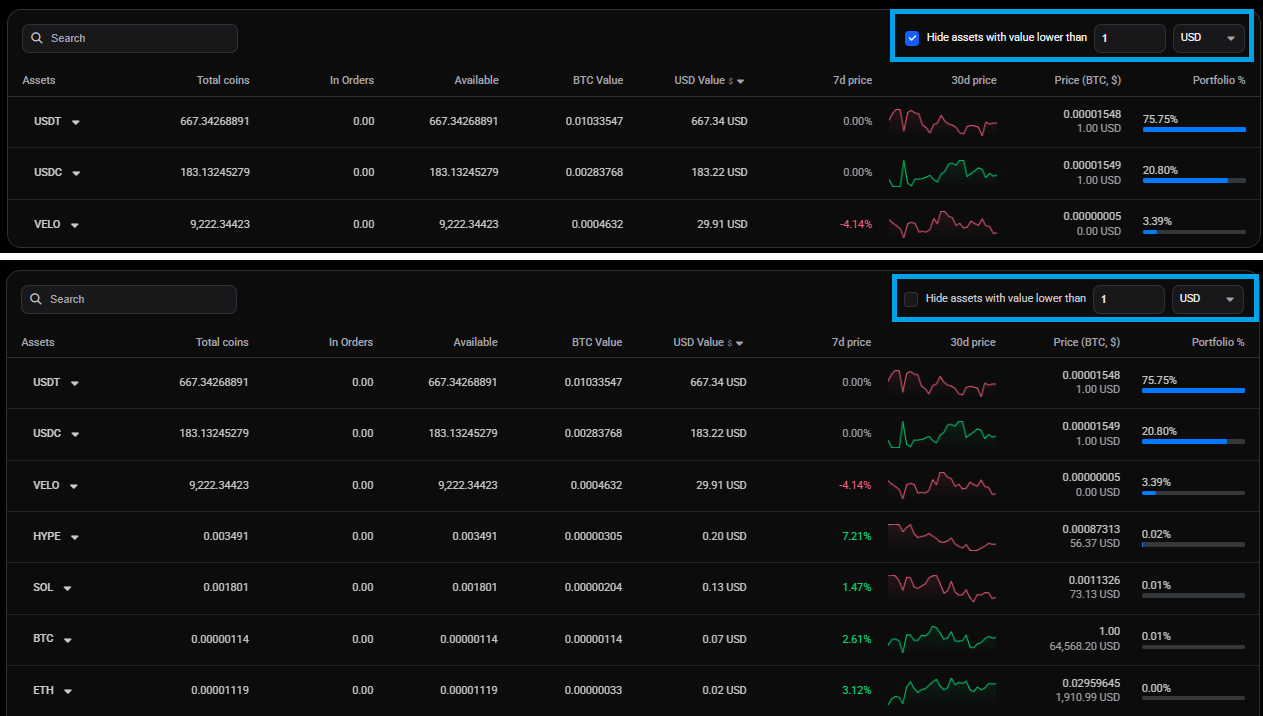Click the HYPE portfolio percentage bar
The width and height of the screenshot is (1263, 716).
[1193, 544]
